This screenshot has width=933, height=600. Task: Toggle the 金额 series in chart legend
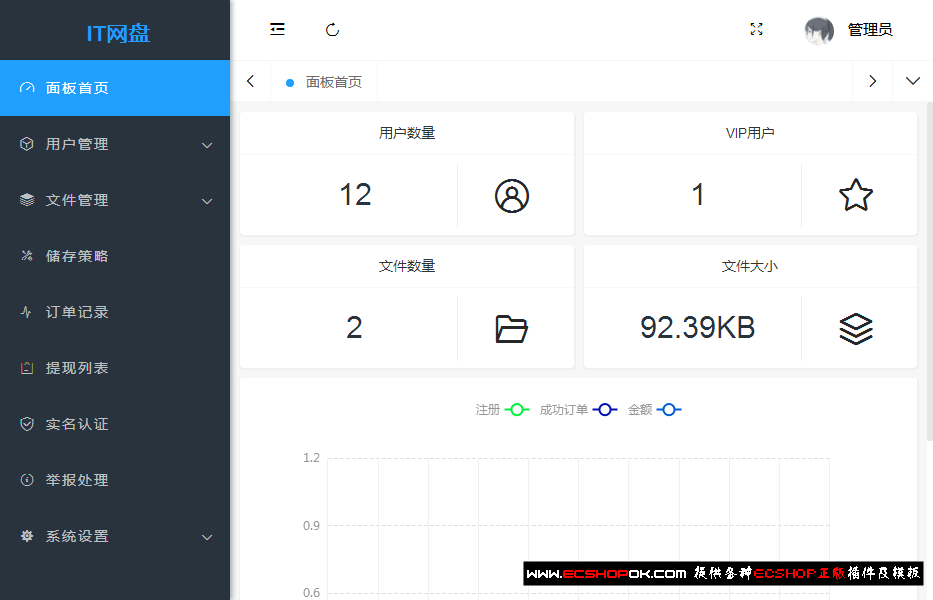655,410
